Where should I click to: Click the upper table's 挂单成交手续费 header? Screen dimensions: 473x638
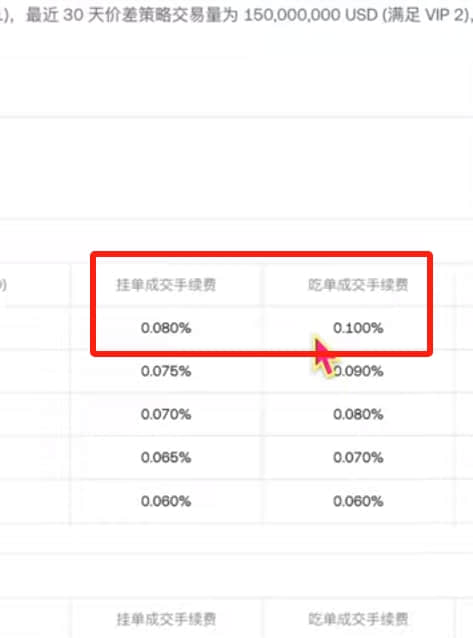click(x=166, y=284)
